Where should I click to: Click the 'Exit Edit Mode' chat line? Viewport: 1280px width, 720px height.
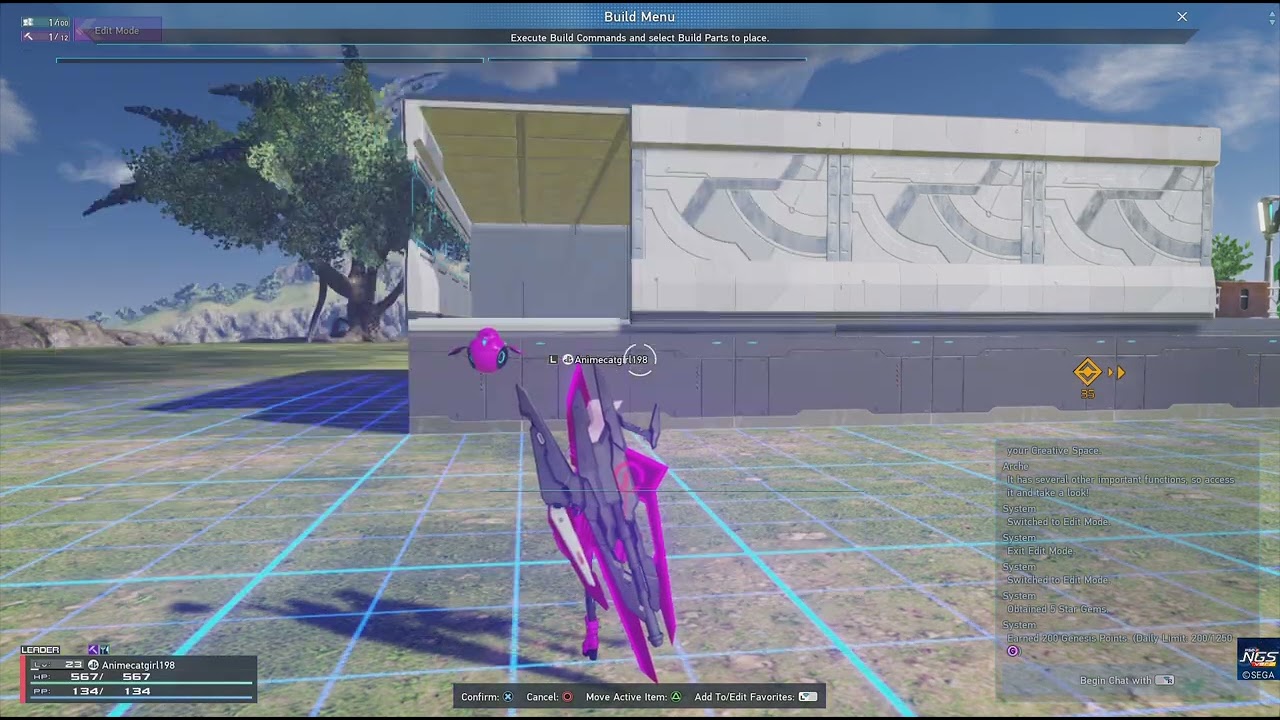(x=1040, y=551)
